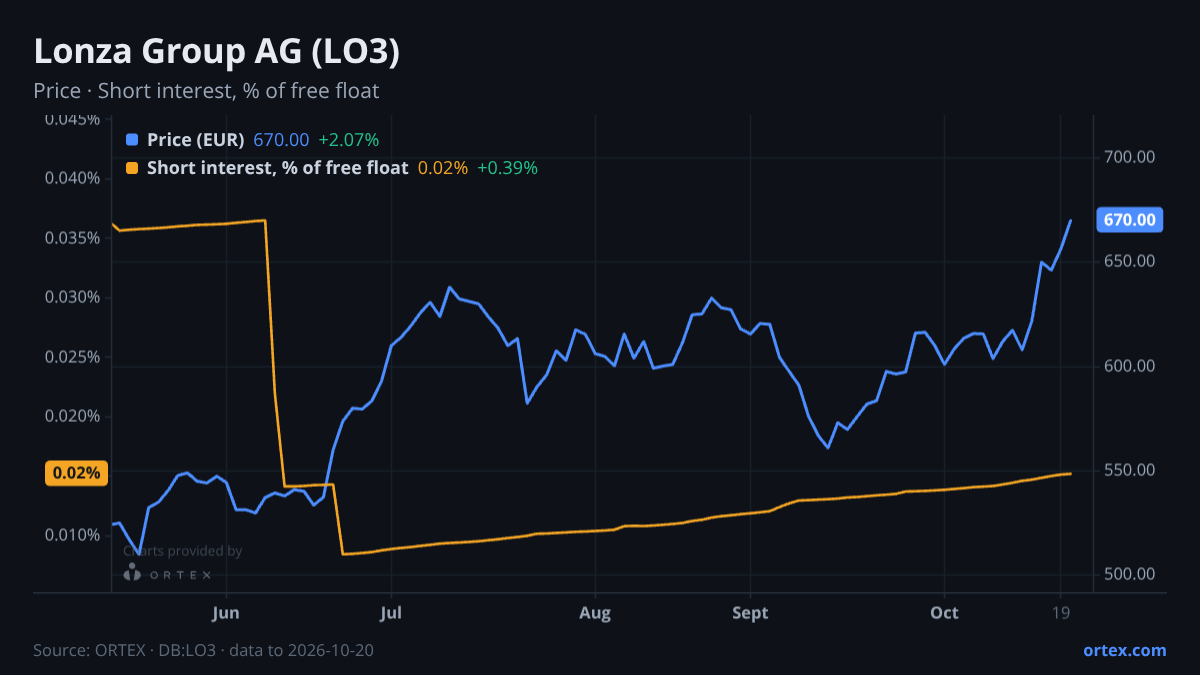Screen dimensions: 1200x675
Task: Click the 700.00 right axis label
Action: point(1130,157)
